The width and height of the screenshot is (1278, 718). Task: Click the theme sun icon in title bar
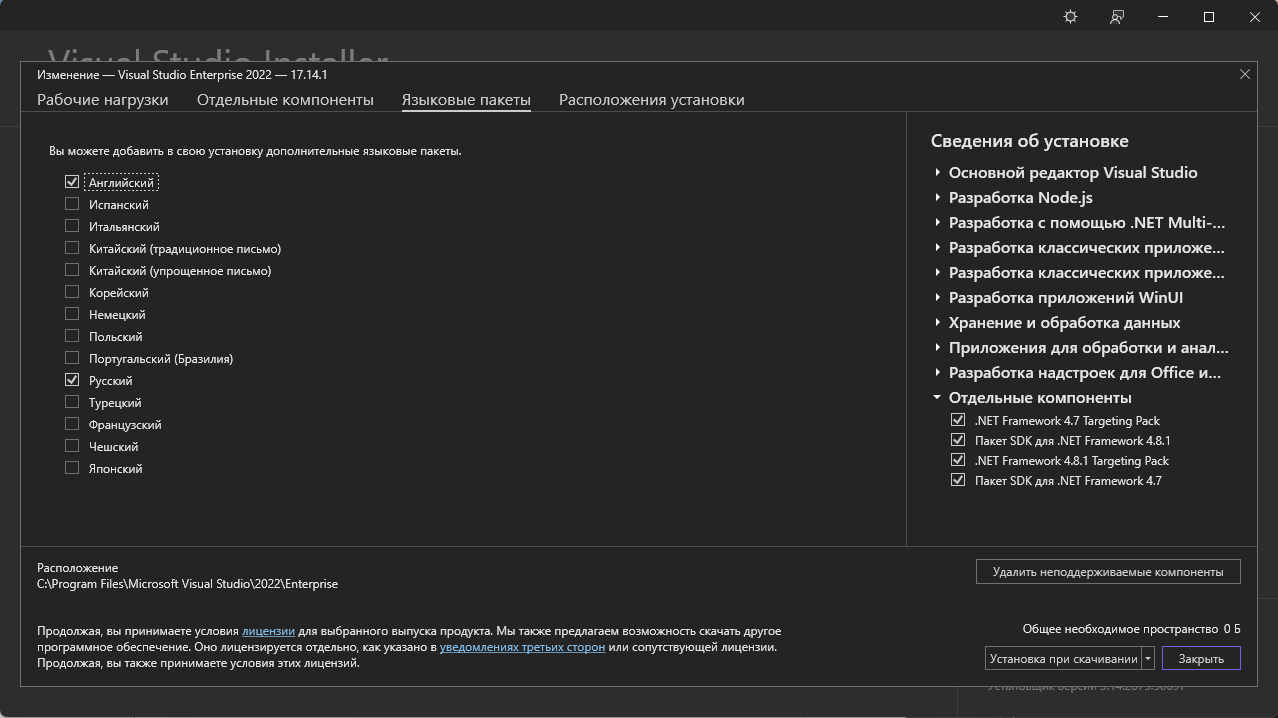click(1070, 17)
